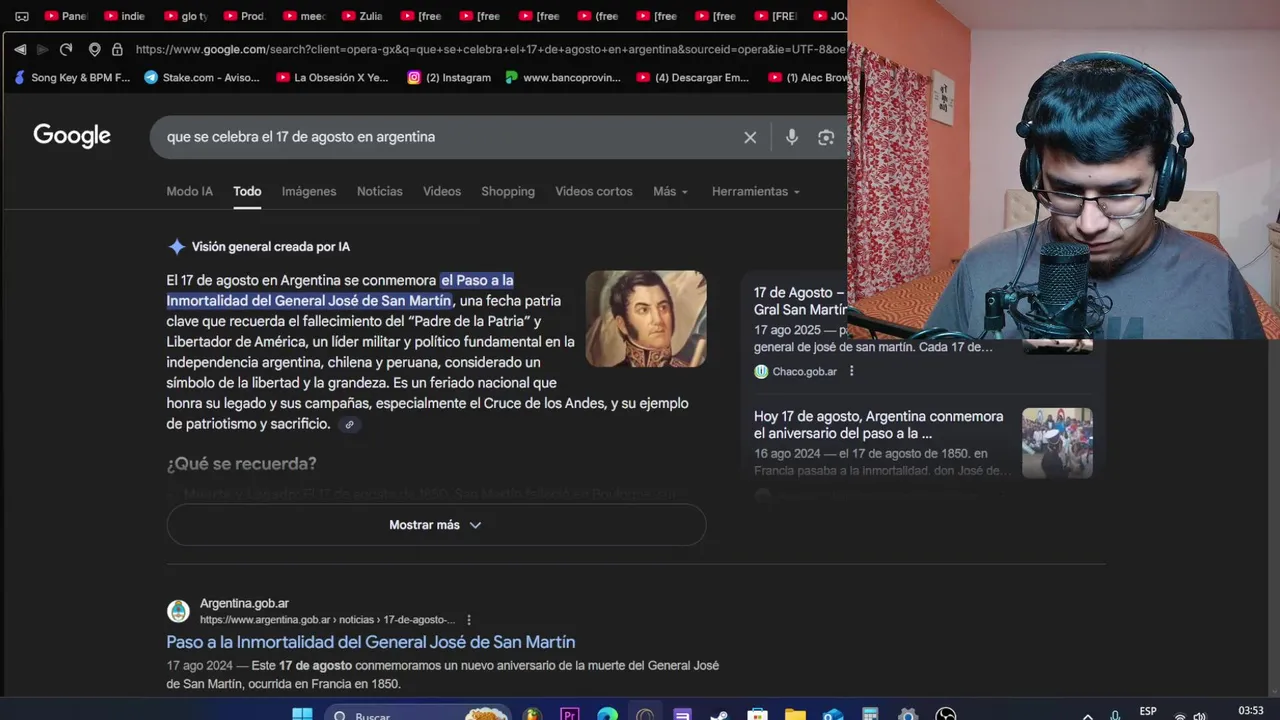The height and width of the screenshot is (720, 1280).
Task: Open more options beside Chaco.gob.ar source
Action: 852,371
